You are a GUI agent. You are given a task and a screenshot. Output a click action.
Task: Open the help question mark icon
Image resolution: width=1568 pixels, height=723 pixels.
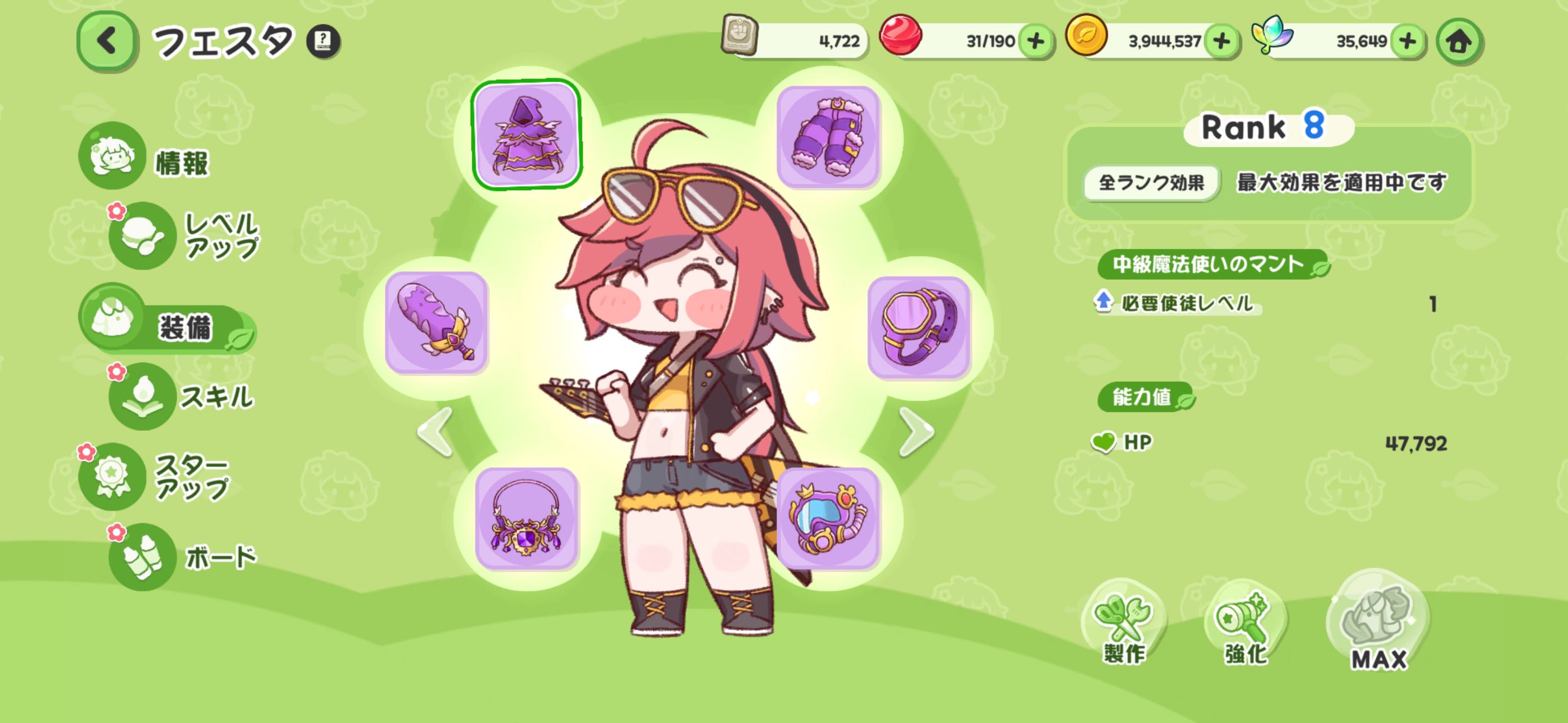323,41
